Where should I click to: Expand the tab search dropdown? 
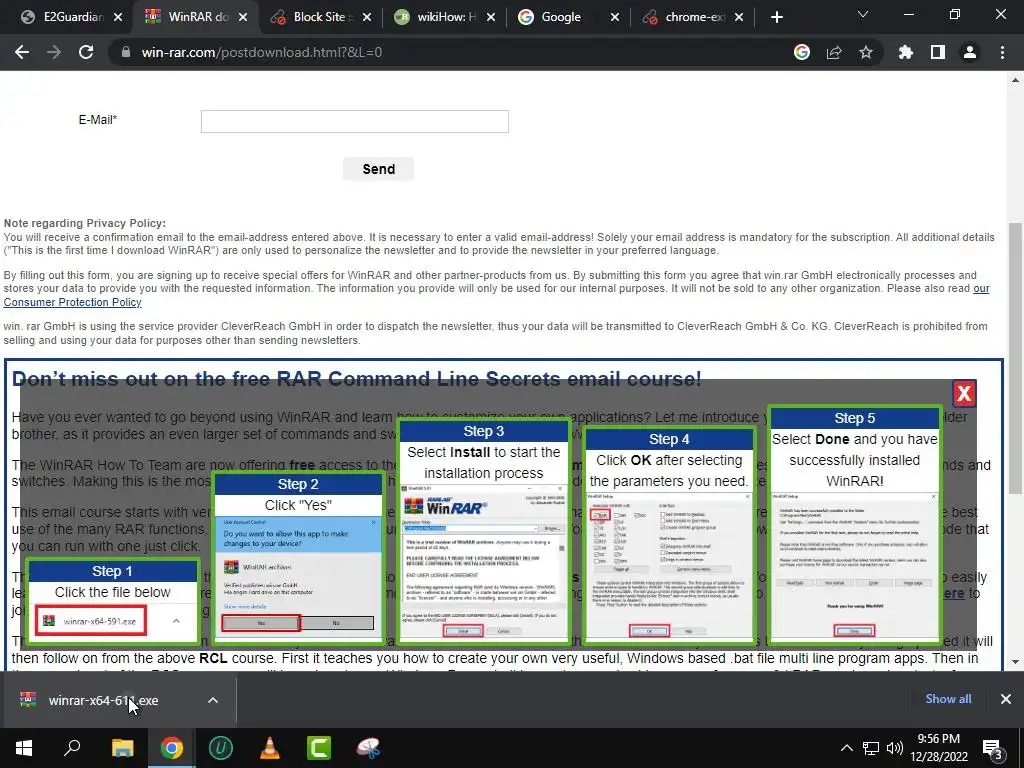[863, 14]
